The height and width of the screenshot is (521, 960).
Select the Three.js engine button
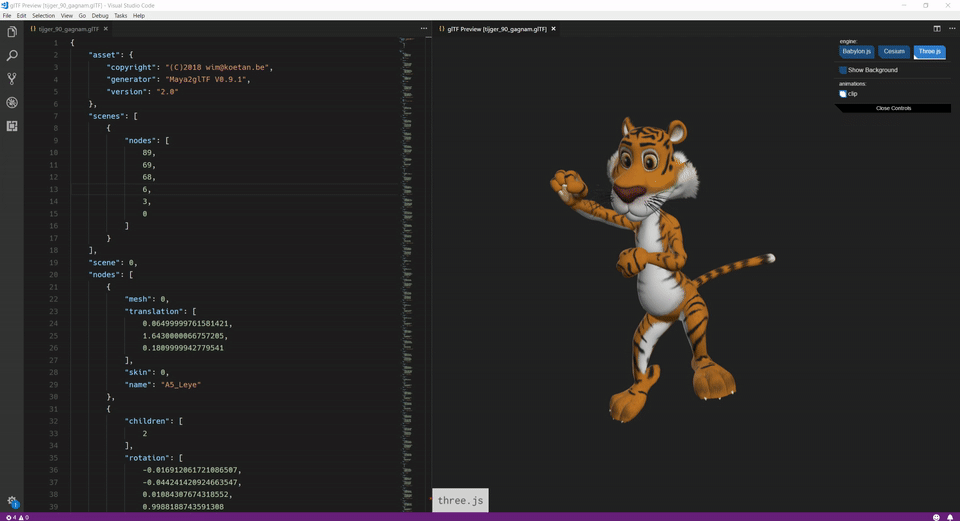click(x=929, y=51)
